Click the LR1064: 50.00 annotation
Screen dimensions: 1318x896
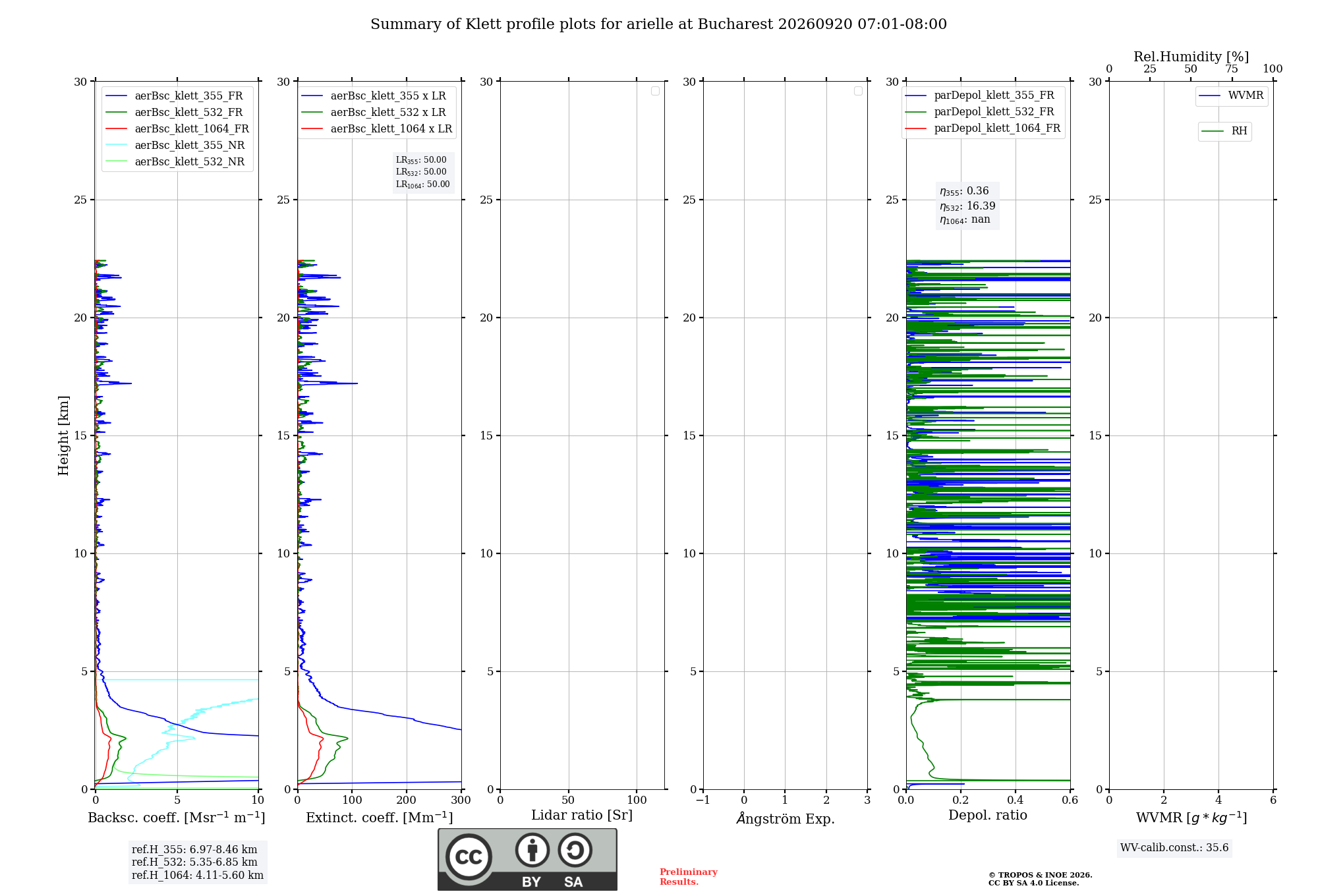[x=423, y=184]
